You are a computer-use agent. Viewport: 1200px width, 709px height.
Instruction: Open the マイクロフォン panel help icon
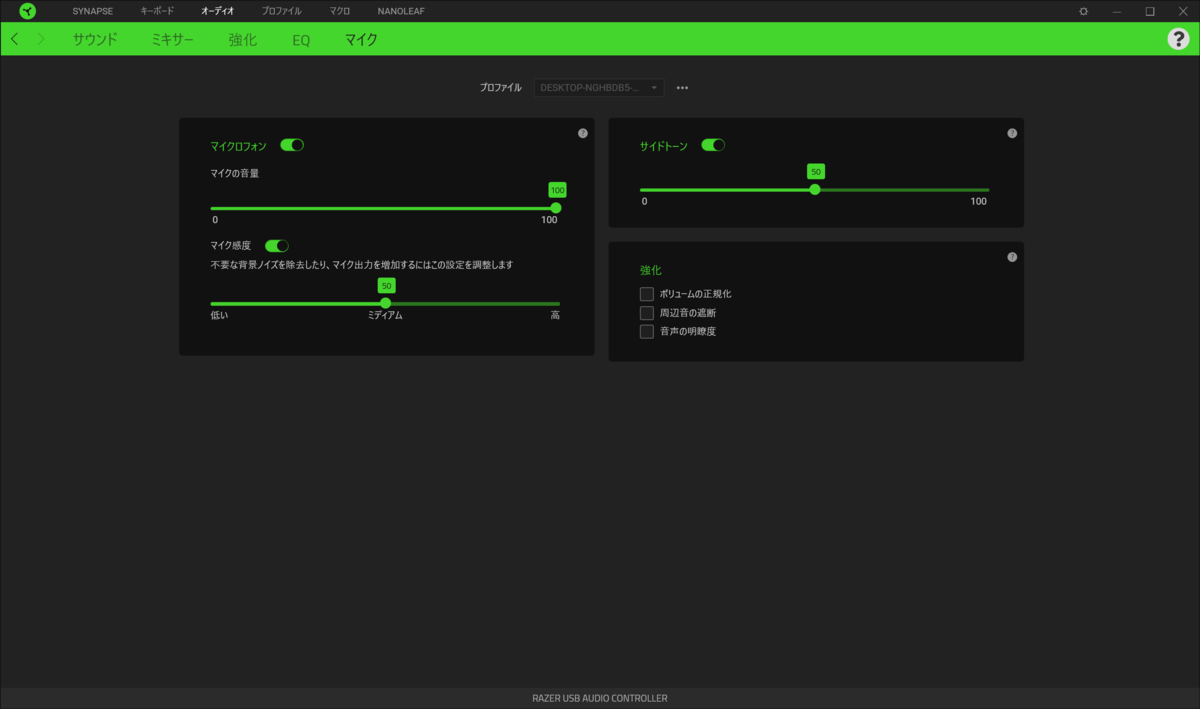(x=583, y=133)
